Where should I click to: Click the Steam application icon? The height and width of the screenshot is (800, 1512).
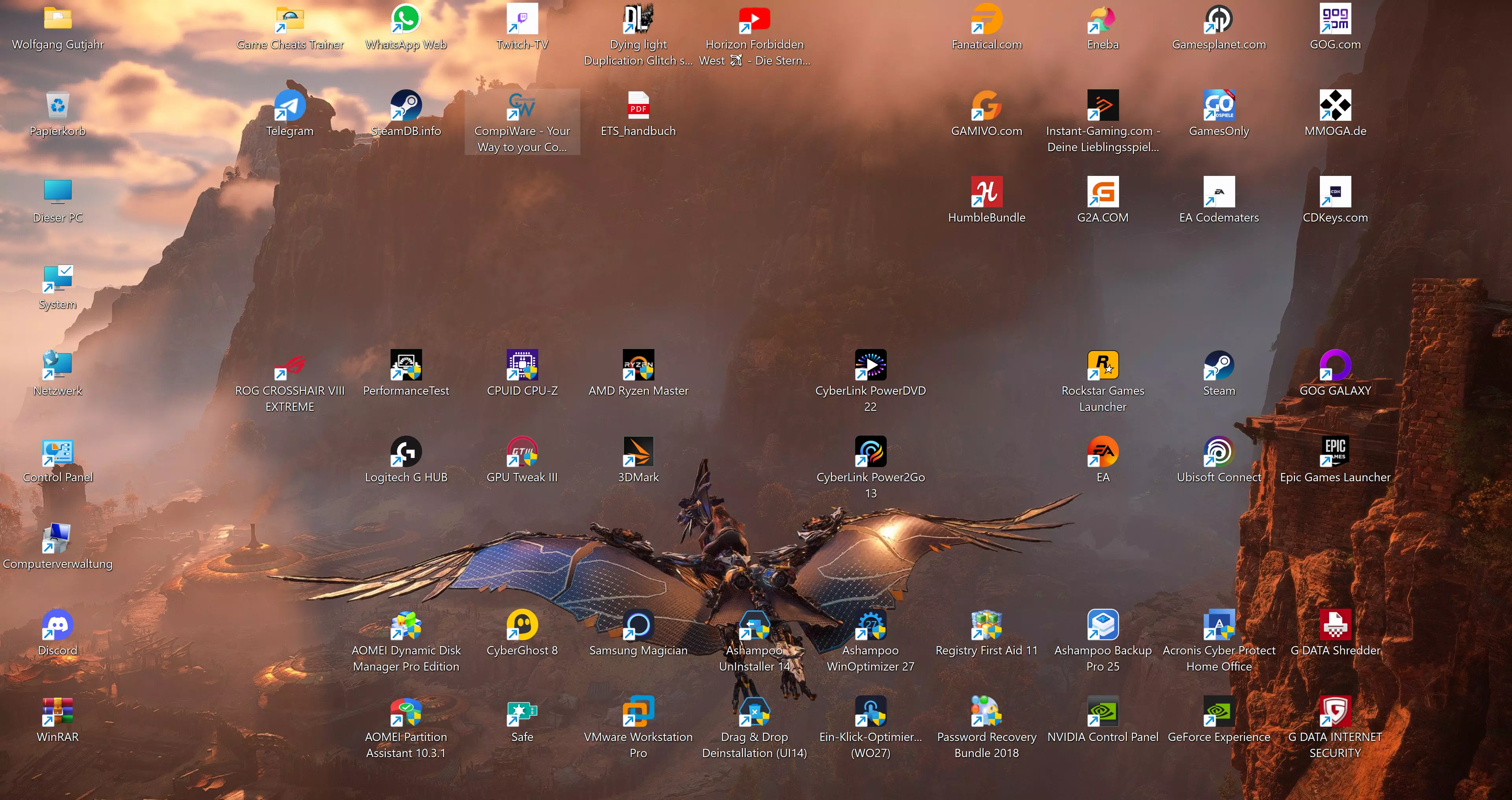[1219, 365]
